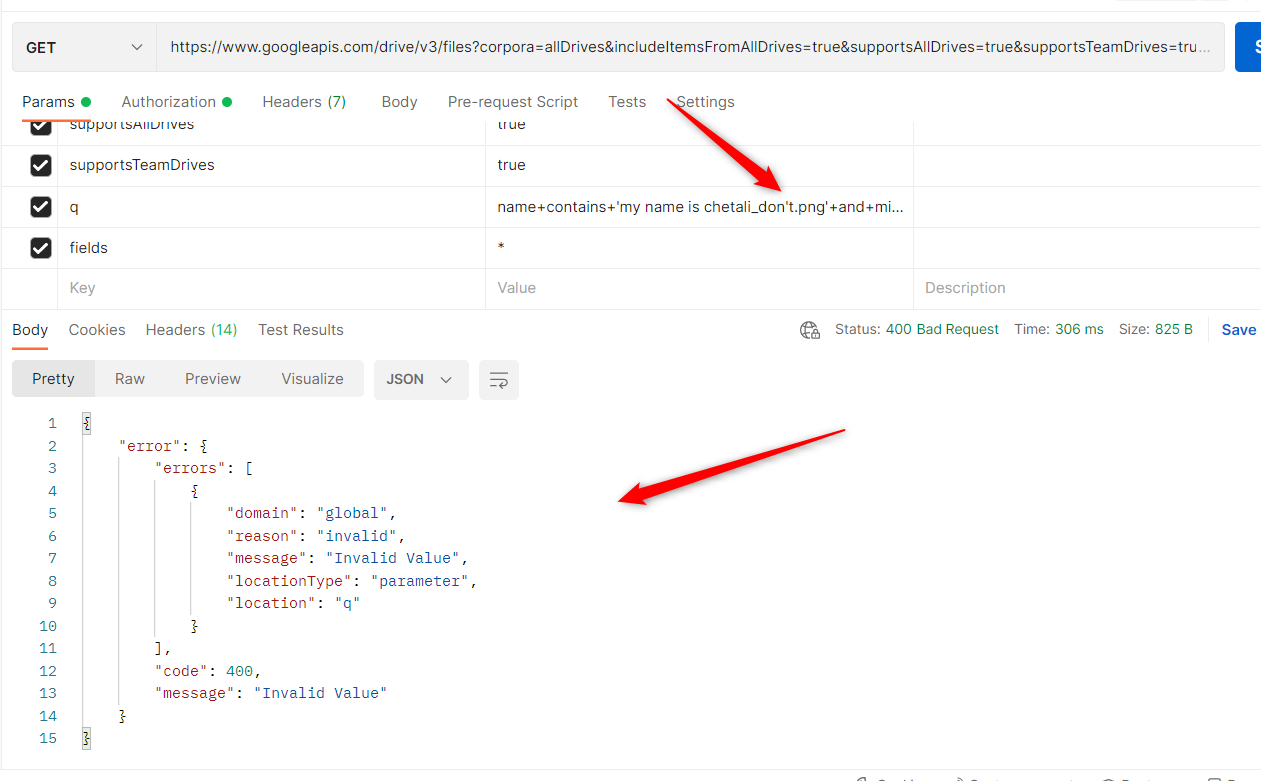Click the fields parameter value asterisk
1261x781 pixels.
[x=501, y=248]
